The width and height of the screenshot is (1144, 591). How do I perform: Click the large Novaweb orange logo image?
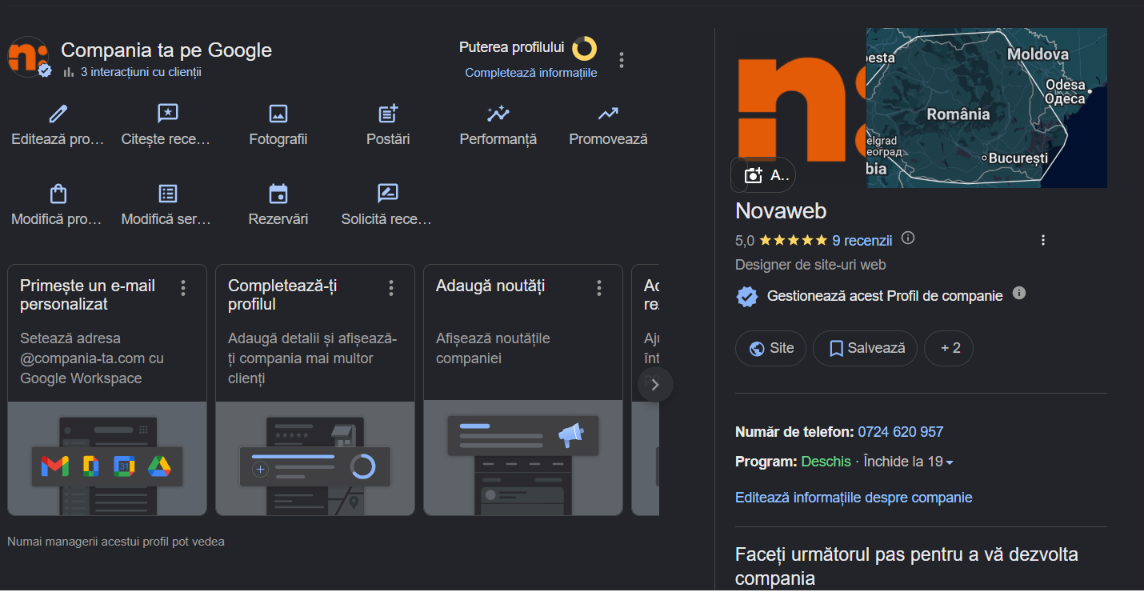800,108
